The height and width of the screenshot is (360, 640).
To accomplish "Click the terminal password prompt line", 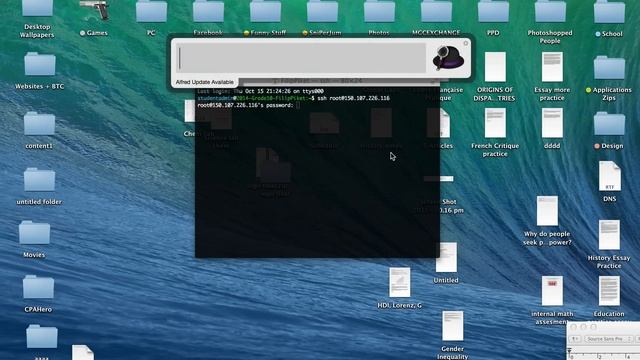I will [x=249, y=105].
